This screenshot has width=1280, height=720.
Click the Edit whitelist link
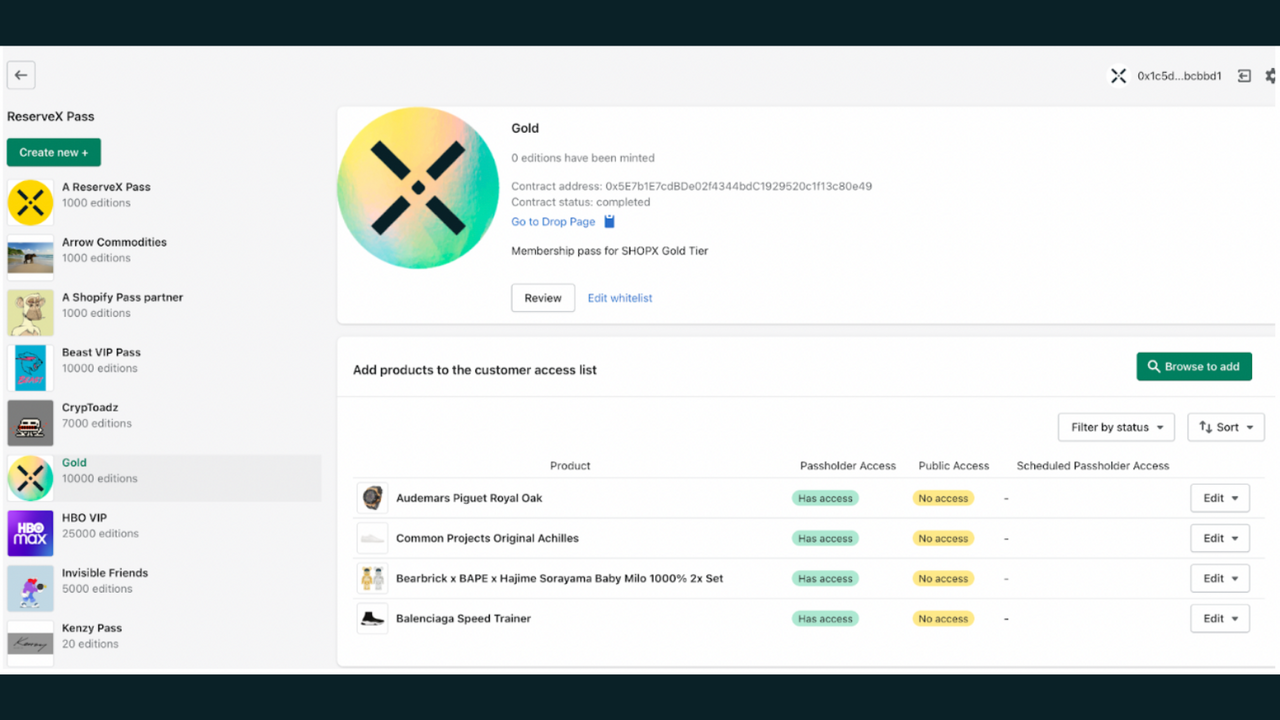point(619,297)
